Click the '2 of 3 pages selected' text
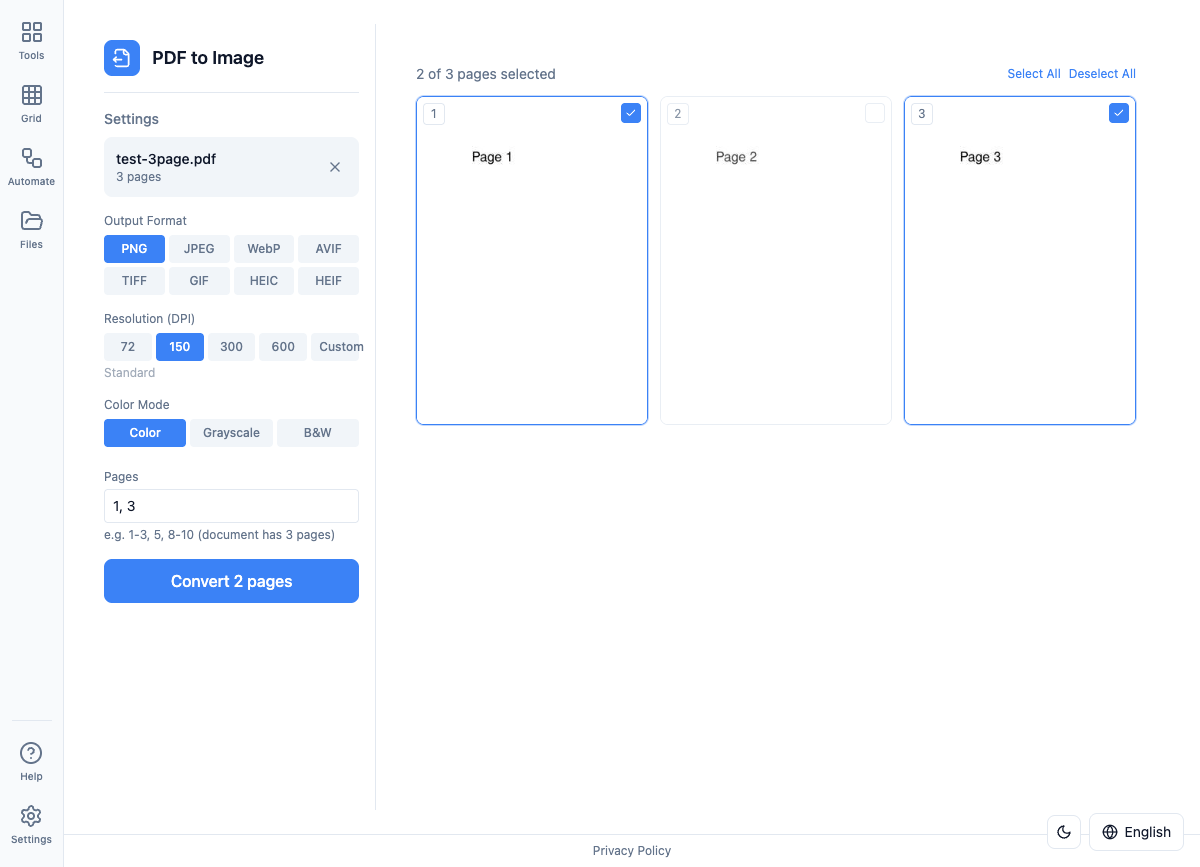The width and height of the screenshot is (1200, 867). (x=486, y=74)
